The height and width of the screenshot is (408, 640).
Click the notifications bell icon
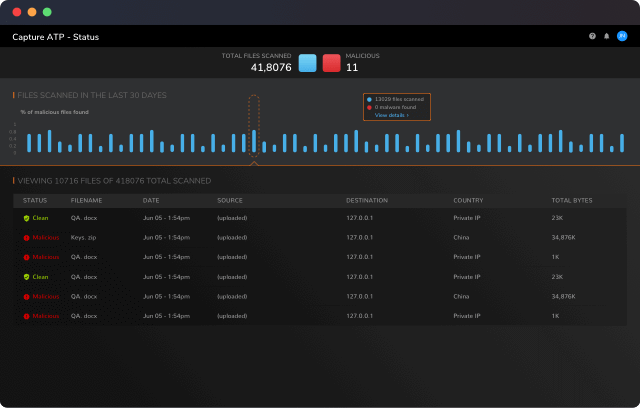pyautogui.click(x=606, y=36)
